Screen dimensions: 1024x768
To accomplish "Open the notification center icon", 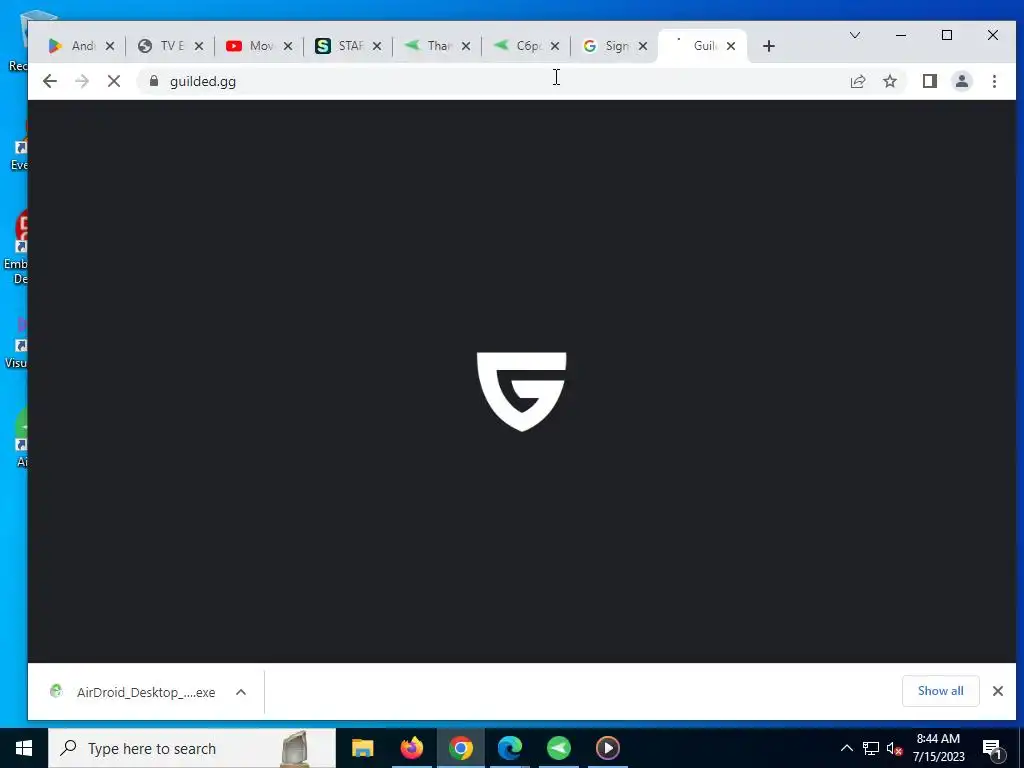I will click(x=993, y=748).
